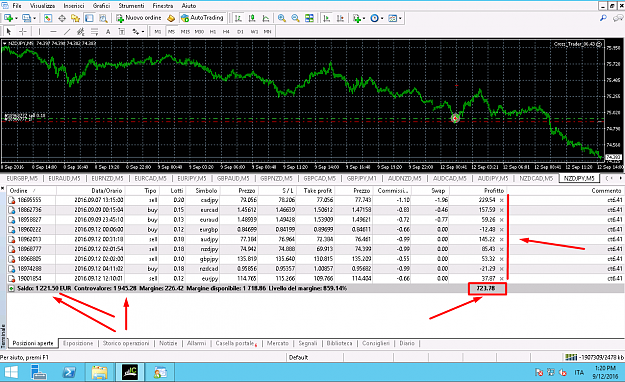Open the Strumenti menu
625x382 pixels.
tap(131, 6)
